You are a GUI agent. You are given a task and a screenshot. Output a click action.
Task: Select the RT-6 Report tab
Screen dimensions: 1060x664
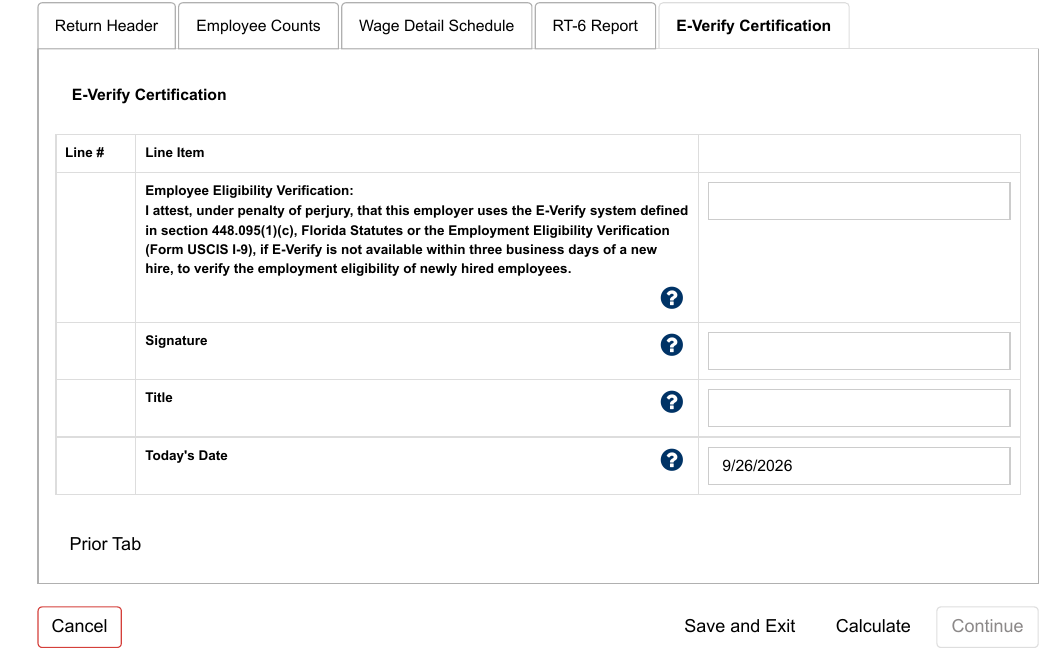point(595,26)
